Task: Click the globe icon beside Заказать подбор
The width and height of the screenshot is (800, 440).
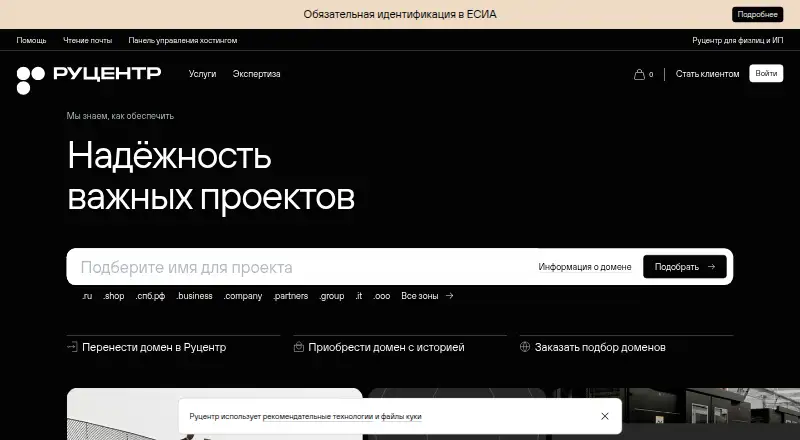Action: (525, 347)
